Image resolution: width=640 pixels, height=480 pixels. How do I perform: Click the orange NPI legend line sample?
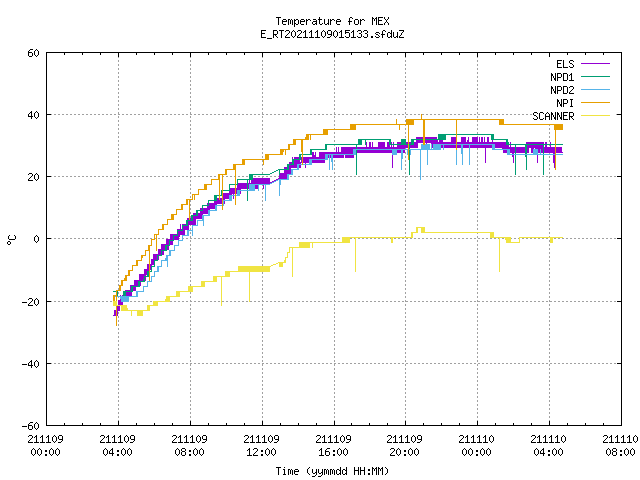coord(595,103)
